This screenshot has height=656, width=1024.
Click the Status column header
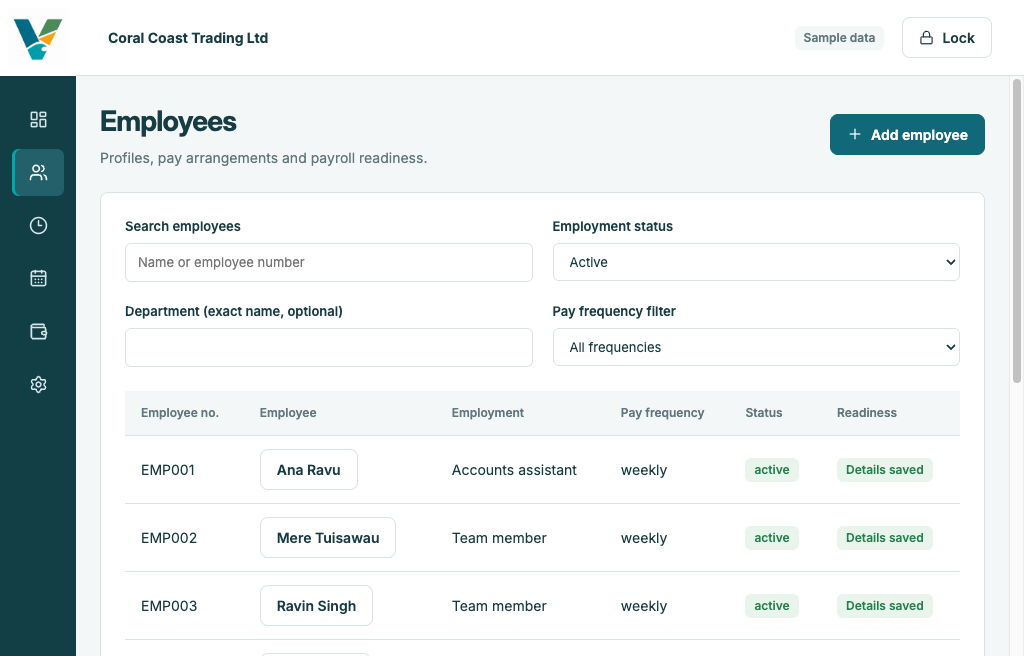(763, 413)
